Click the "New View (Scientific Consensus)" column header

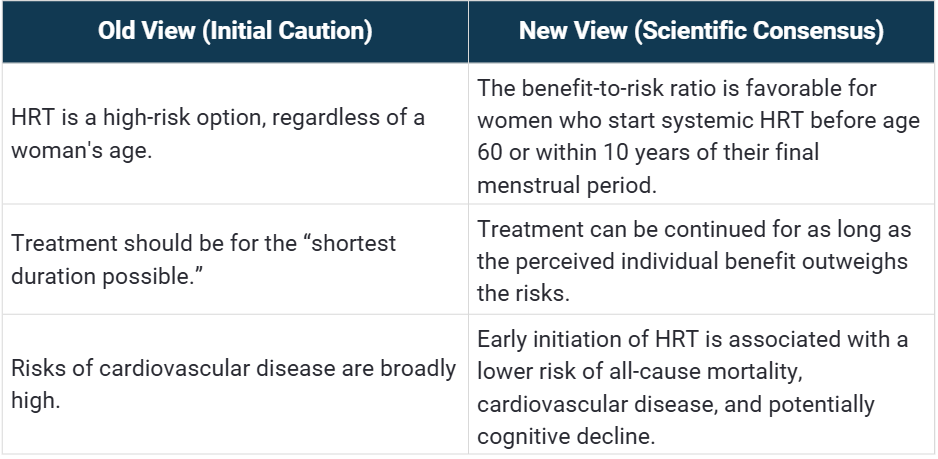701,31
